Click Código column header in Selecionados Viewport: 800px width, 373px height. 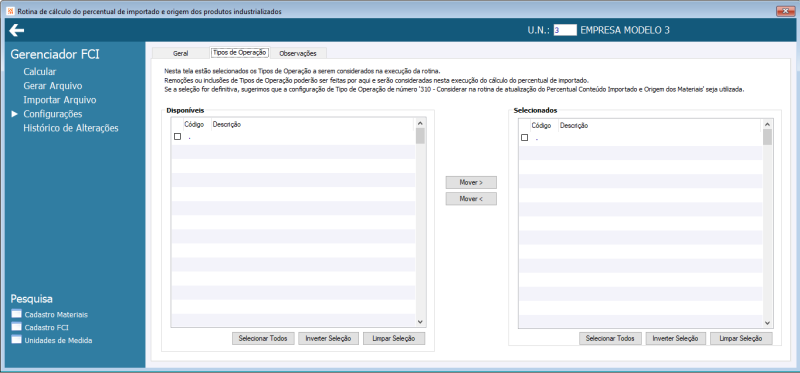pos(541,125)
